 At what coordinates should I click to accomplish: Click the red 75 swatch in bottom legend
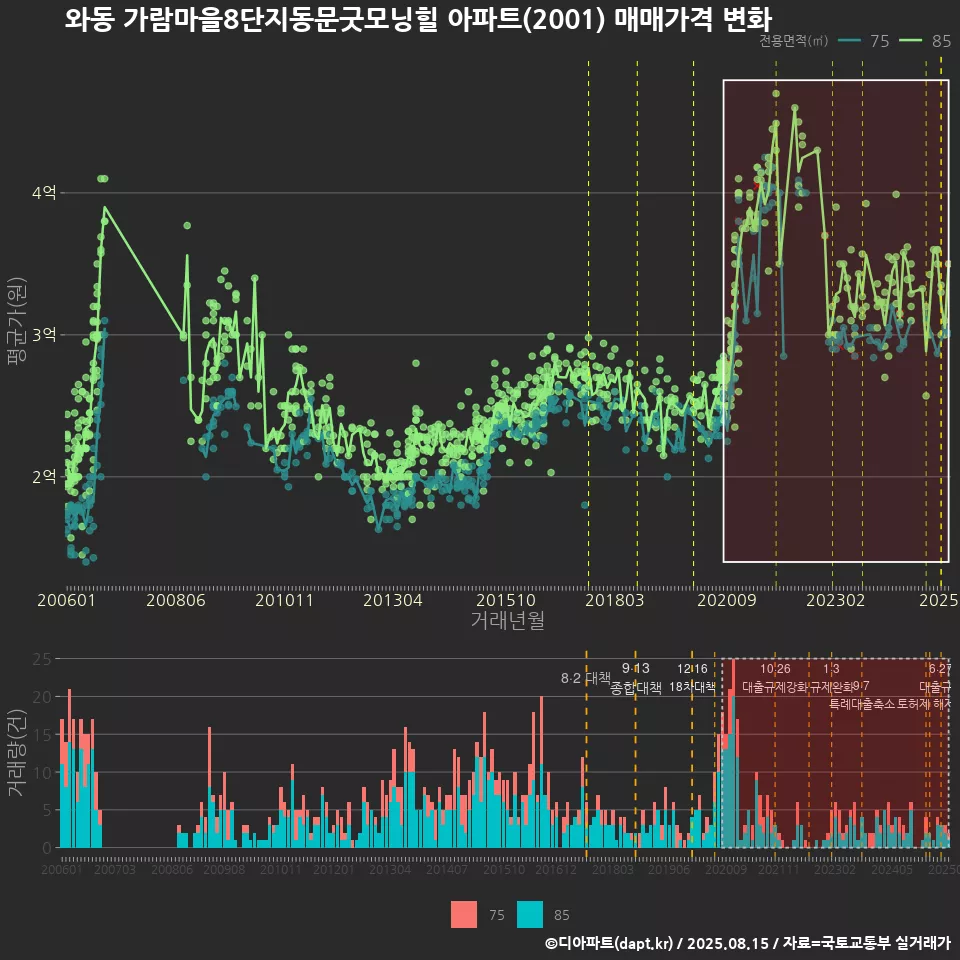point(463,915)
